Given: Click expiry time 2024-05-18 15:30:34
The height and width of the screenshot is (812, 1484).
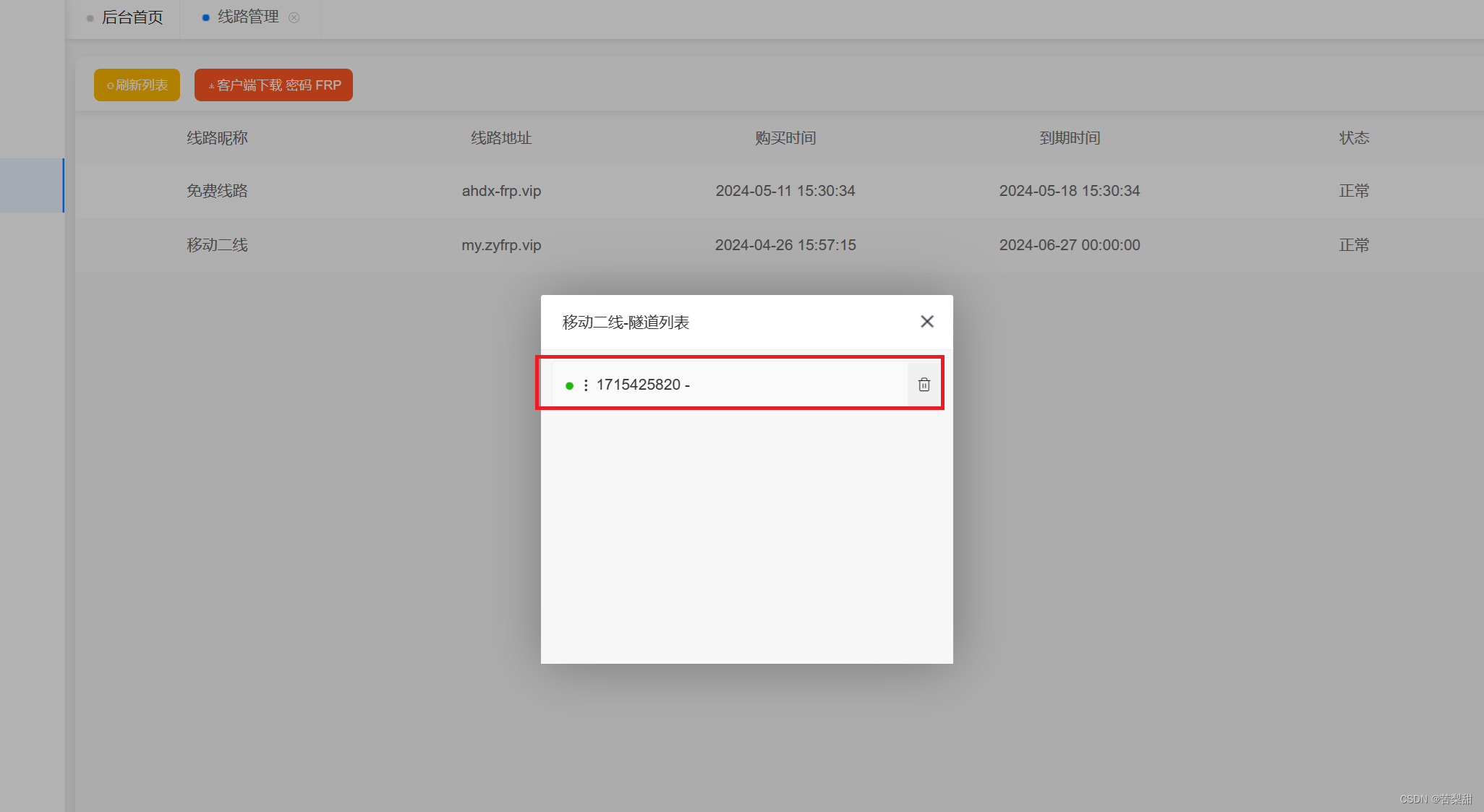Looking at the screenshot, I should click(x=1070, y=191).
